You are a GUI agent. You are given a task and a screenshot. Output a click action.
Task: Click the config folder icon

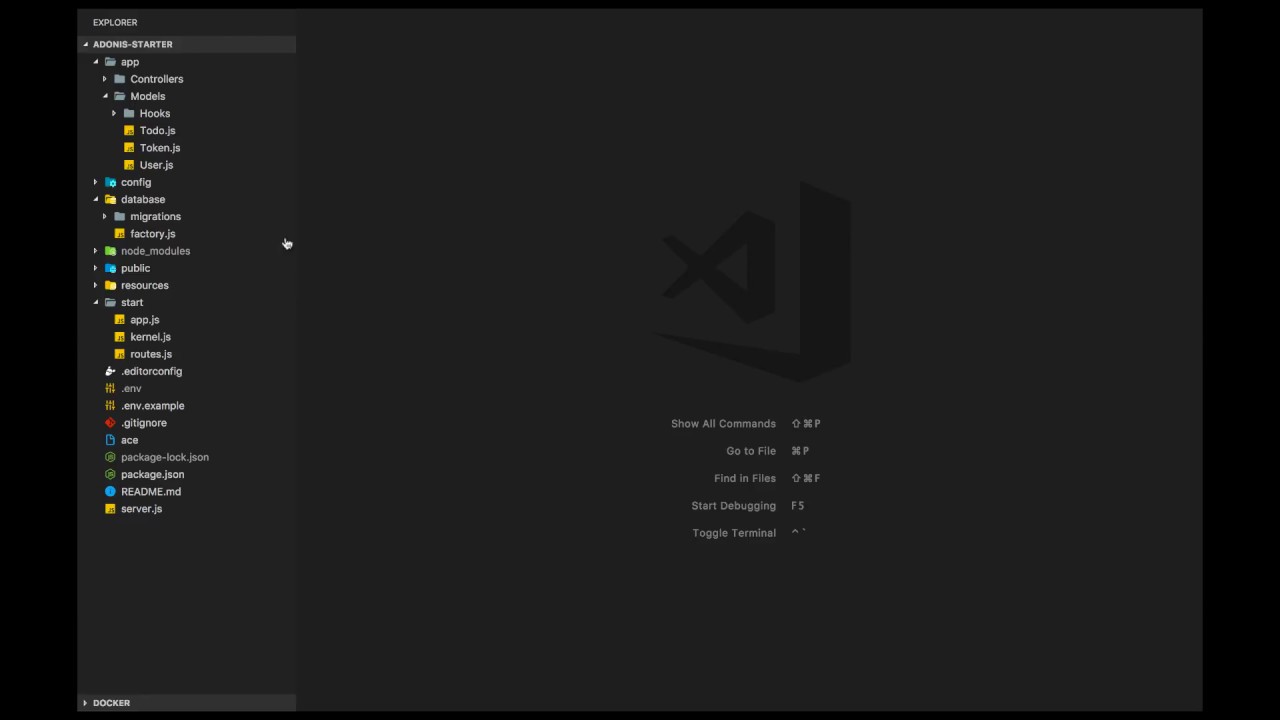[x=111, y=182]
